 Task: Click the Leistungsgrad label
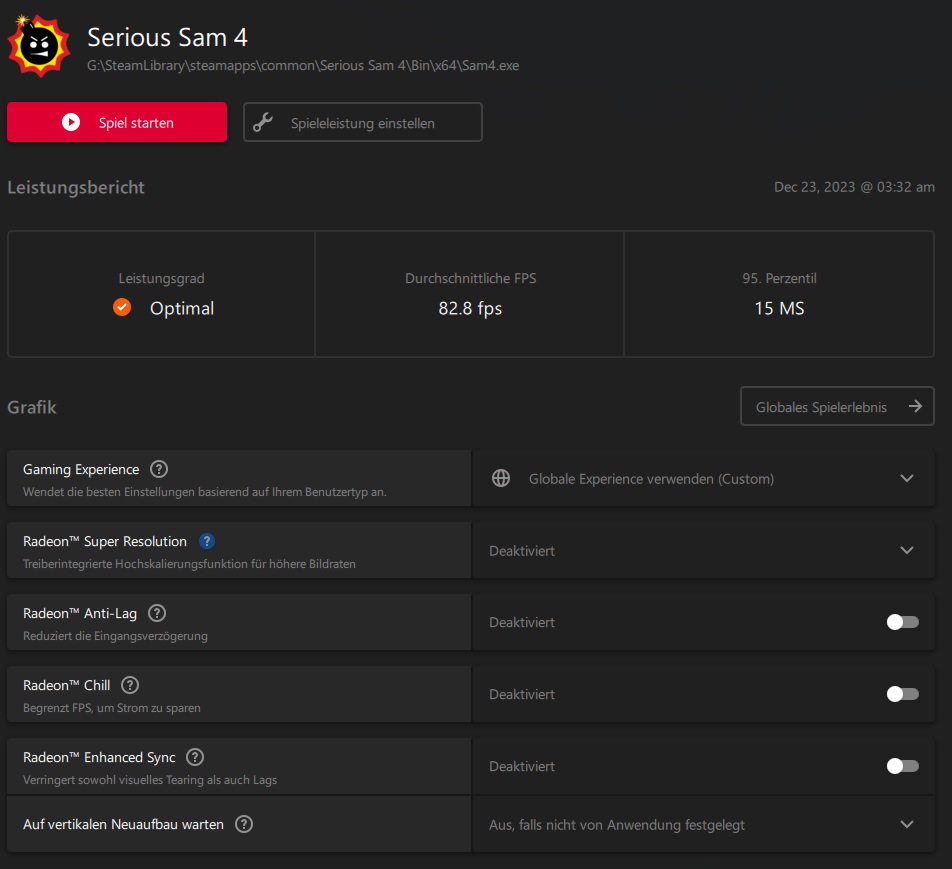162,279
